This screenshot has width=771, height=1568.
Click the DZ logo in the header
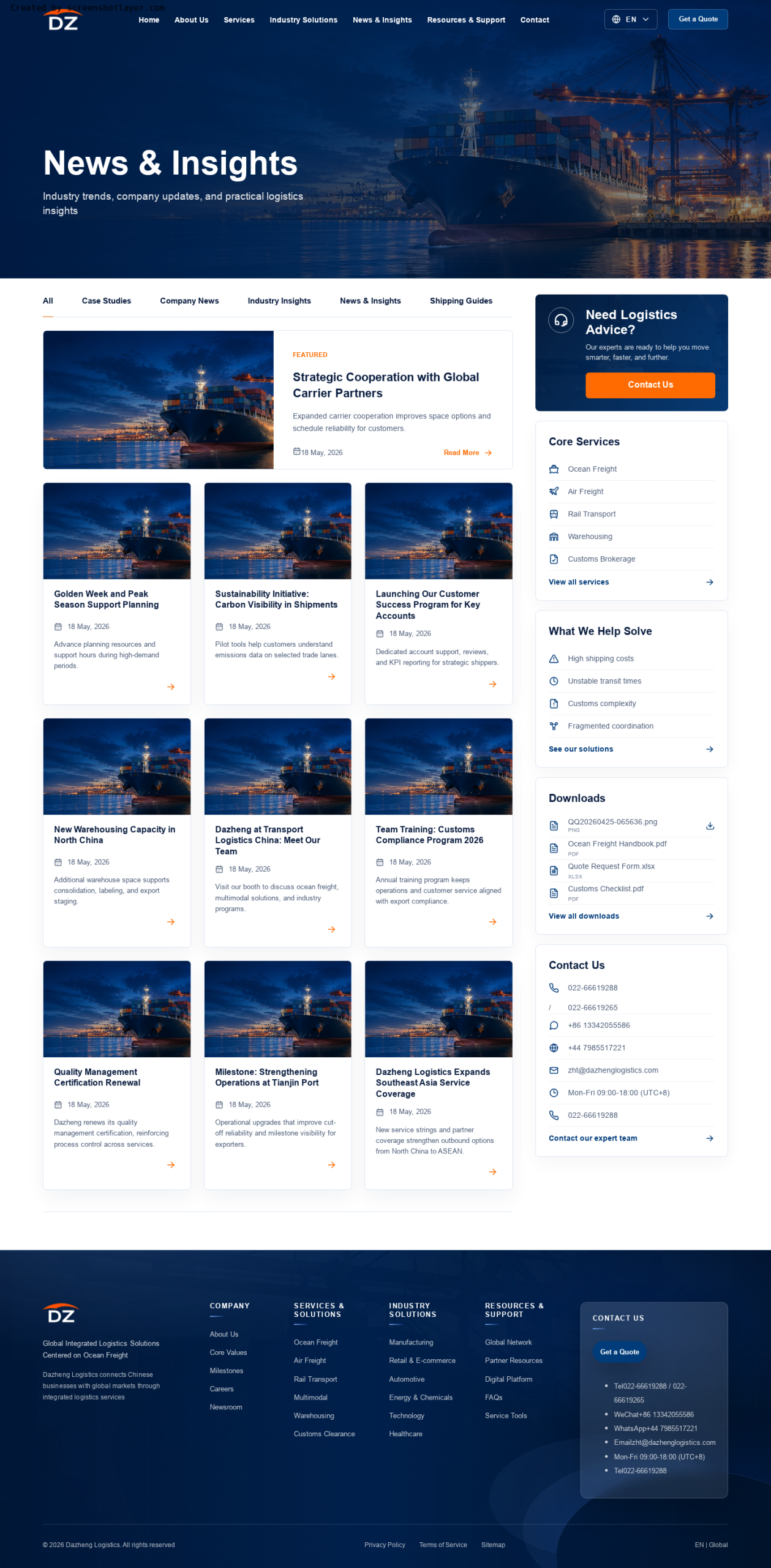click(63, 20)
